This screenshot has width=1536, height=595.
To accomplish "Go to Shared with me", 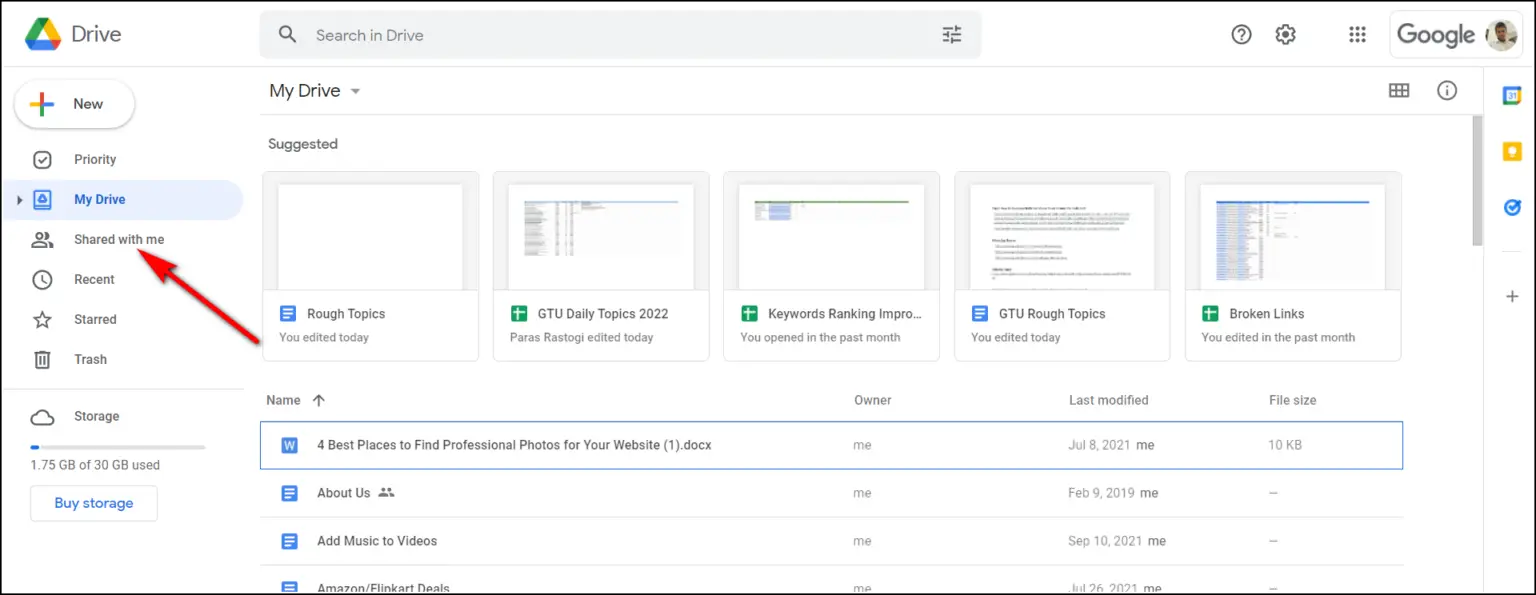I will pos(118,240).
